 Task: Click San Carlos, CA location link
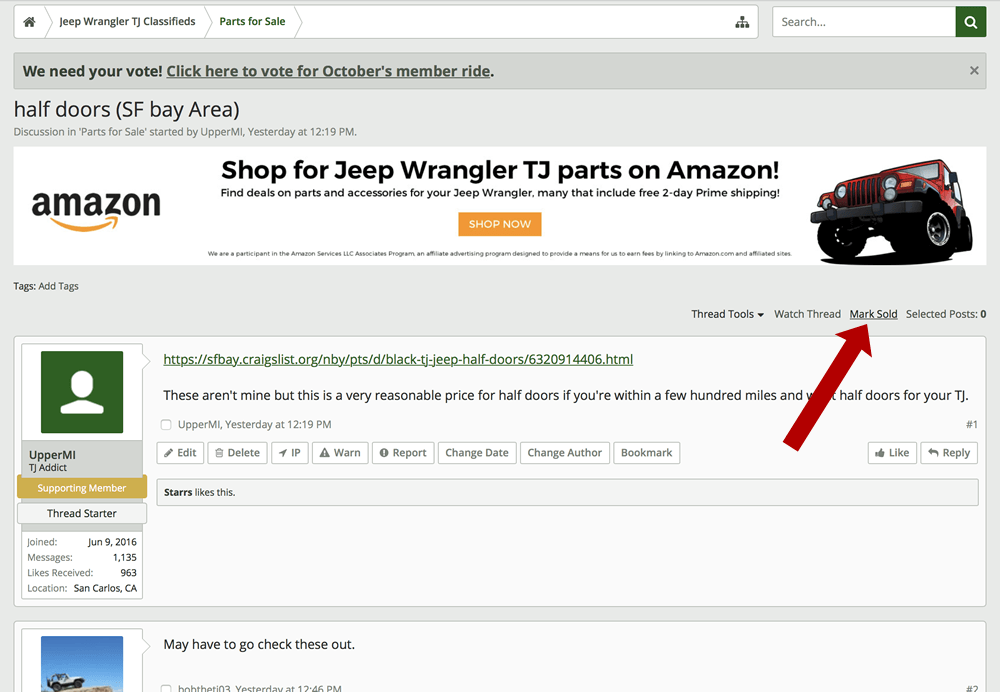click(x=105, y=588)
